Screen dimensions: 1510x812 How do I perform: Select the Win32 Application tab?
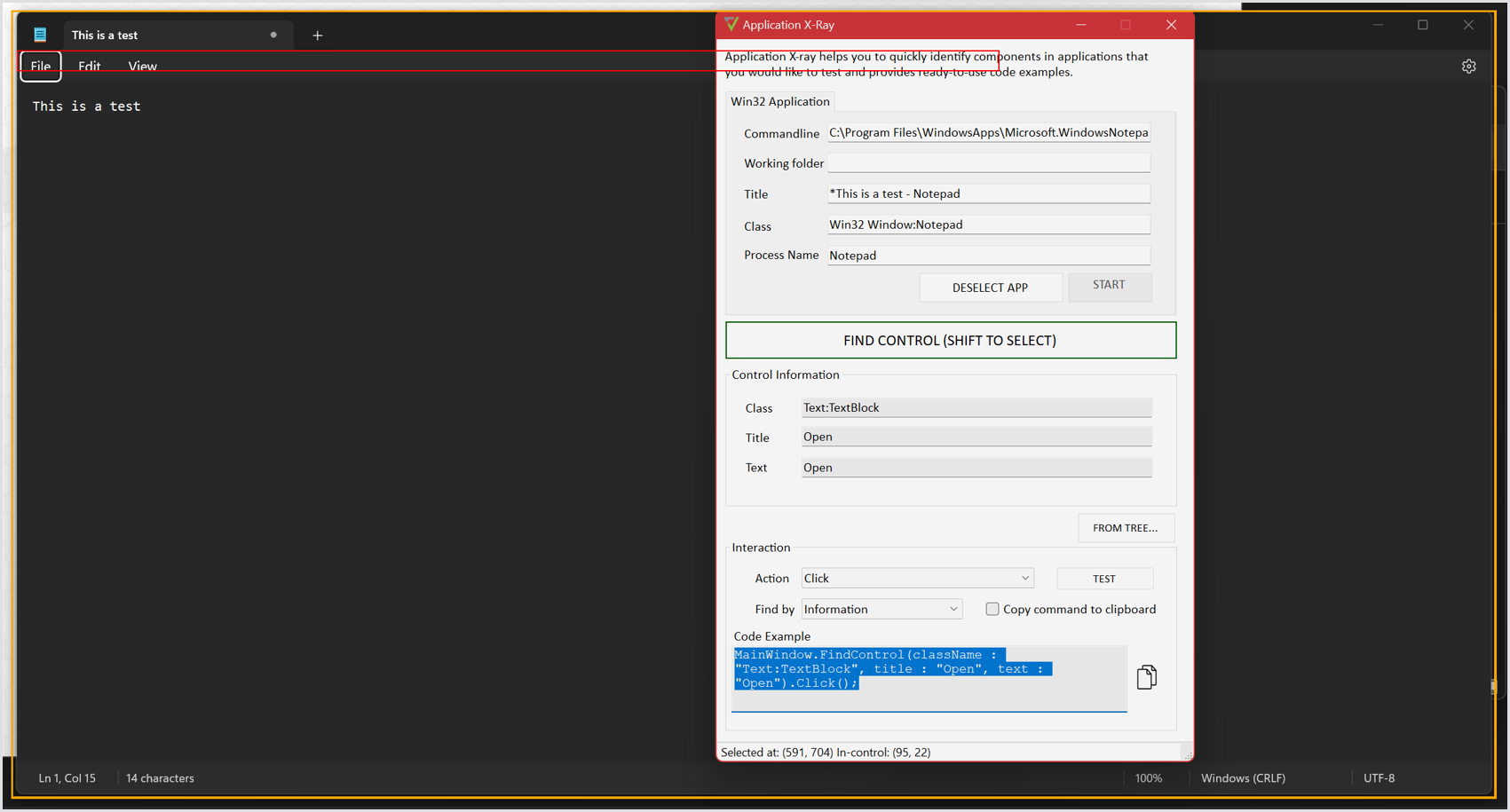tap(779, 101)
